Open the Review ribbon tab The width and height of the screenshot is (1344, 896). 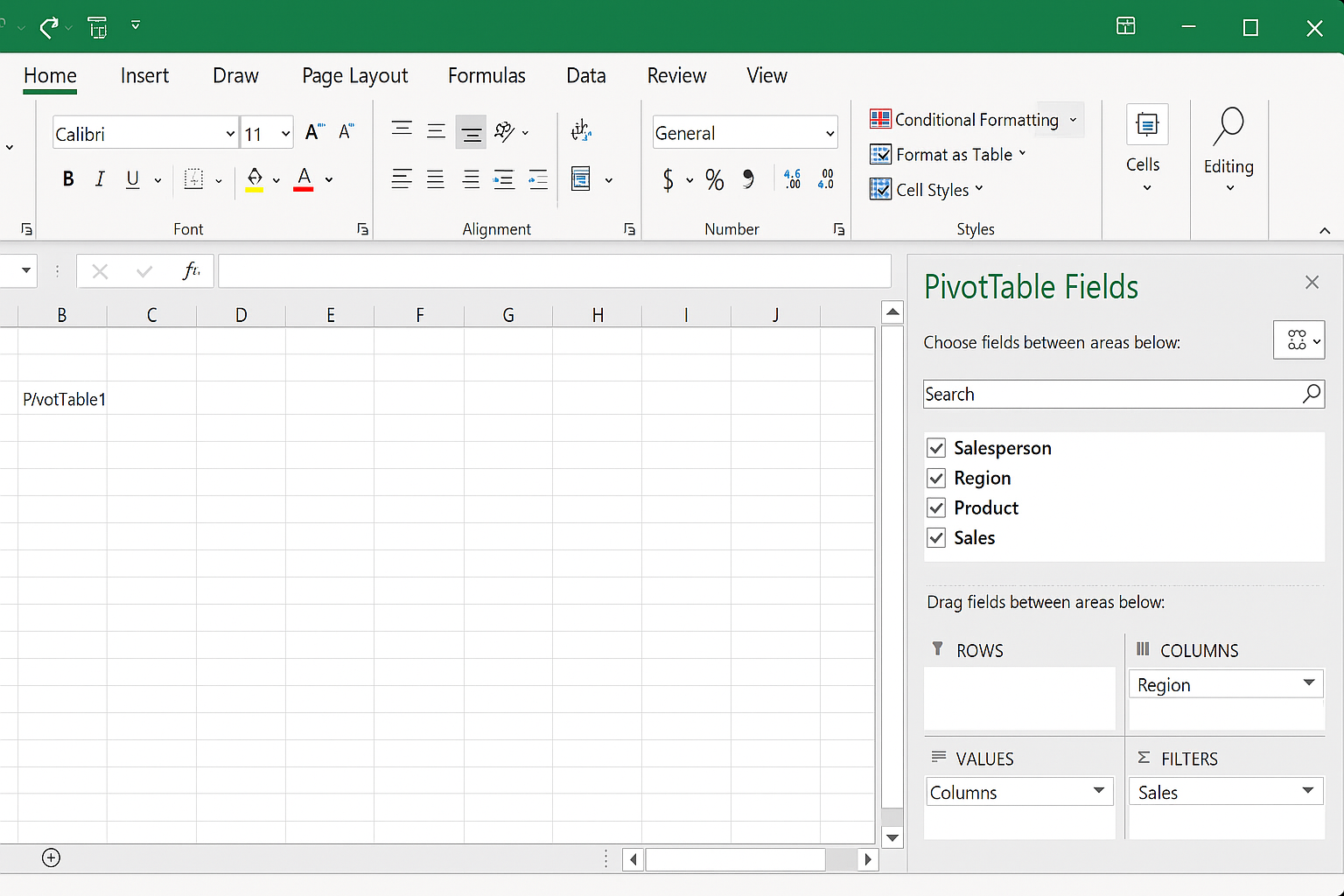click(676, 76)
